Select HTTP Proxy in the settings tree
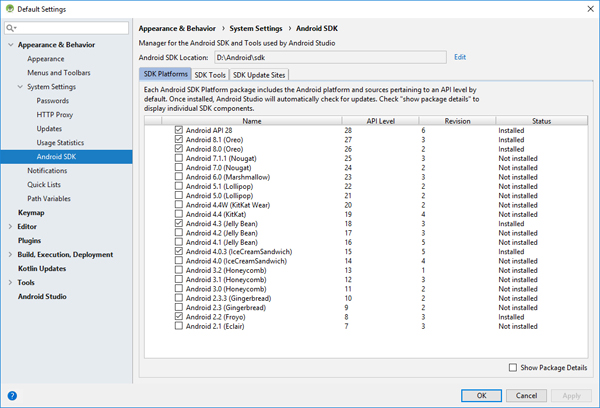Image resolution: width=600 pixels, height=408 pixels. click(56, 115)
